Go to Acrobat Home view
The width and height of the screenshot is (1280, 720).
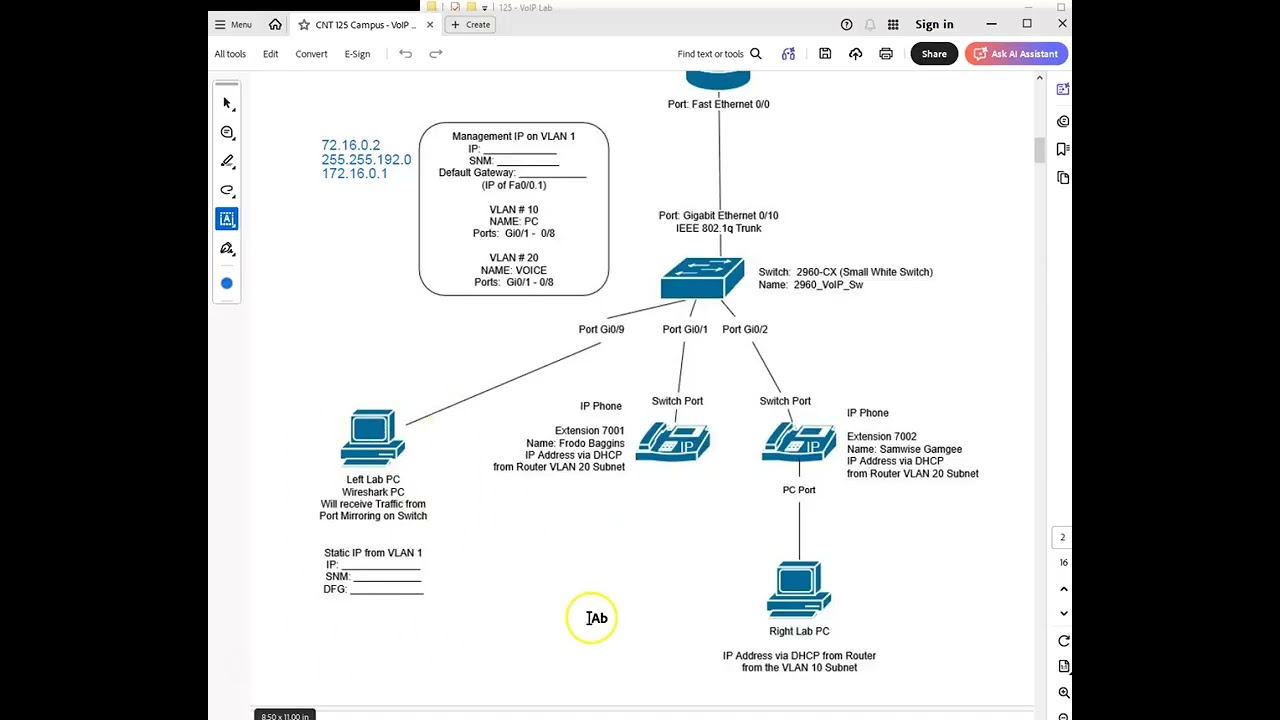click(275, 24)
